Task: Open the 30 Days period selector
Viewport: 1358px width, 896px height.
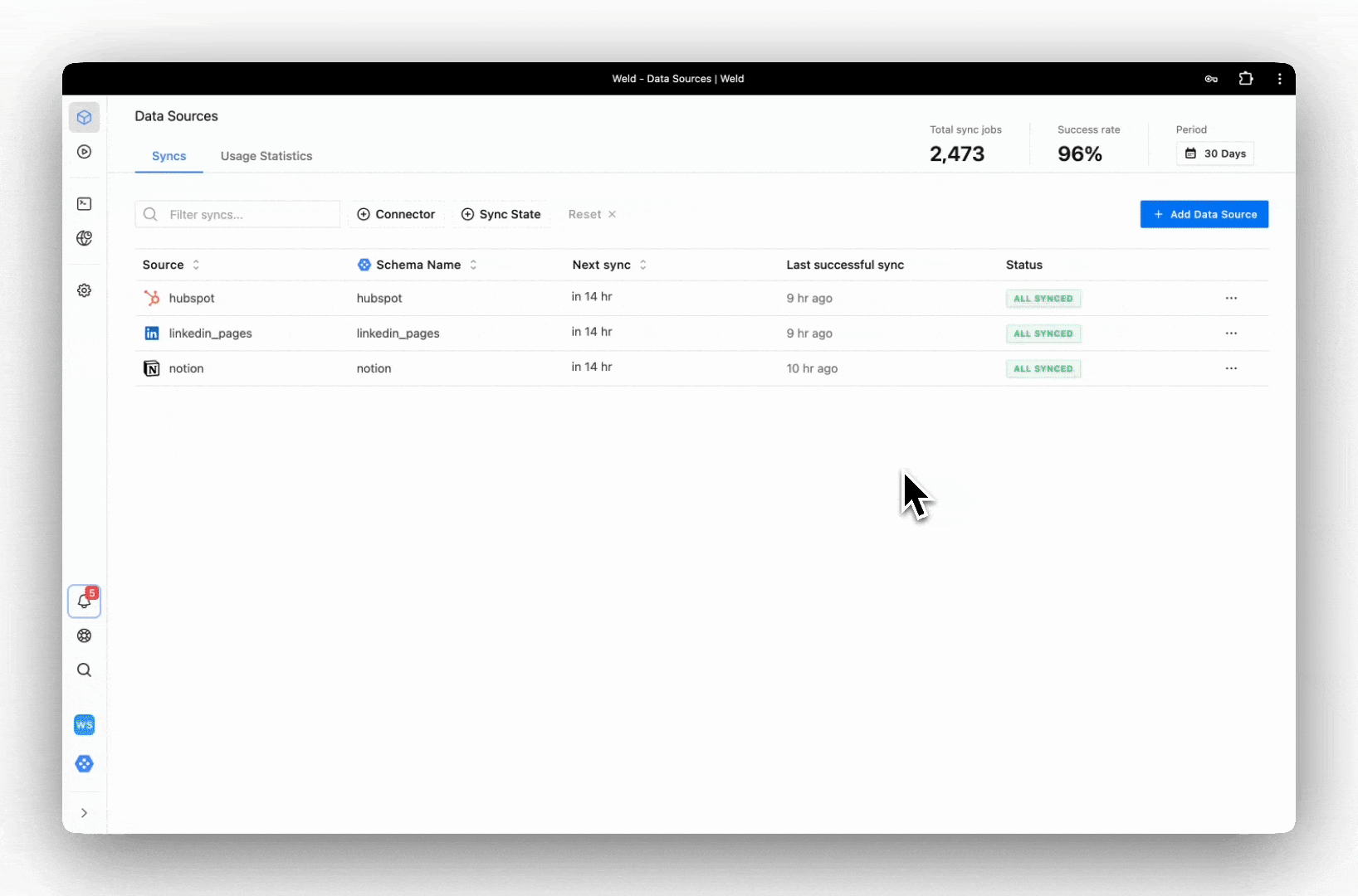Action: click(x=1215, y=153)
